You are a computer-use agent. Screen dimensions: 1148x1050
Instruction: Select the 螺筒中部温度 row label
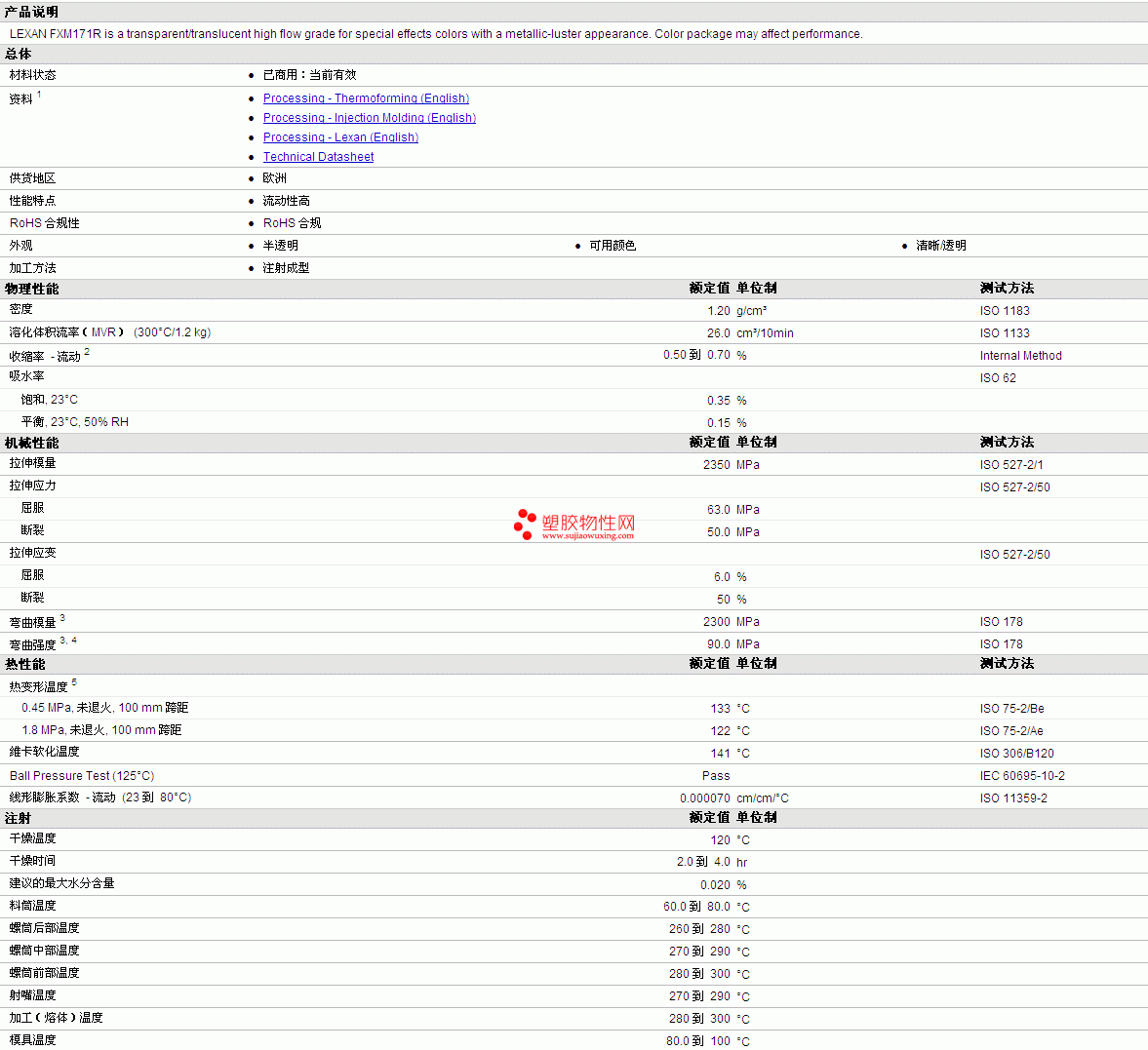pyautogui.click(x=44, y=951)
